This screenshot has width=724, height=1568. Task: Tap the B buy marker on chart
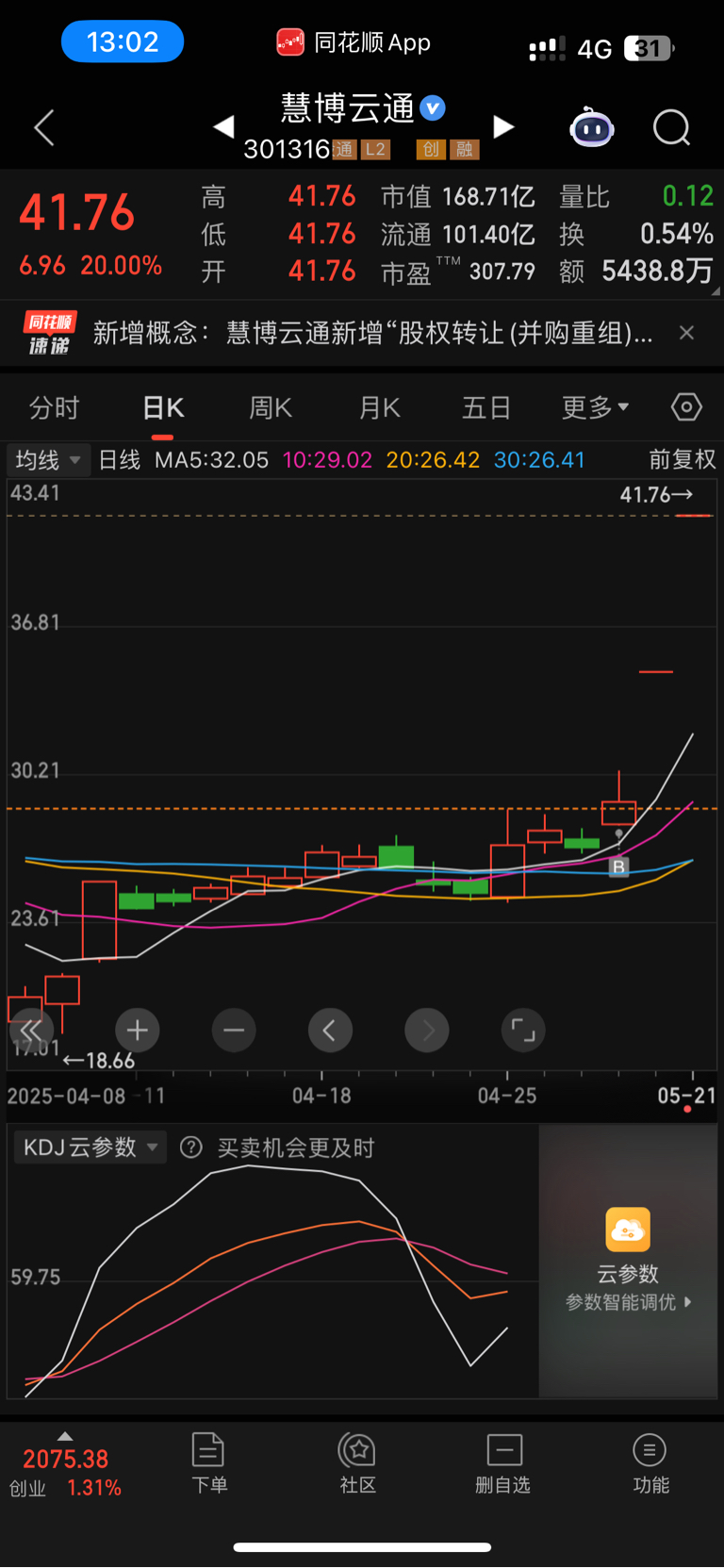[x=618, y=867]
